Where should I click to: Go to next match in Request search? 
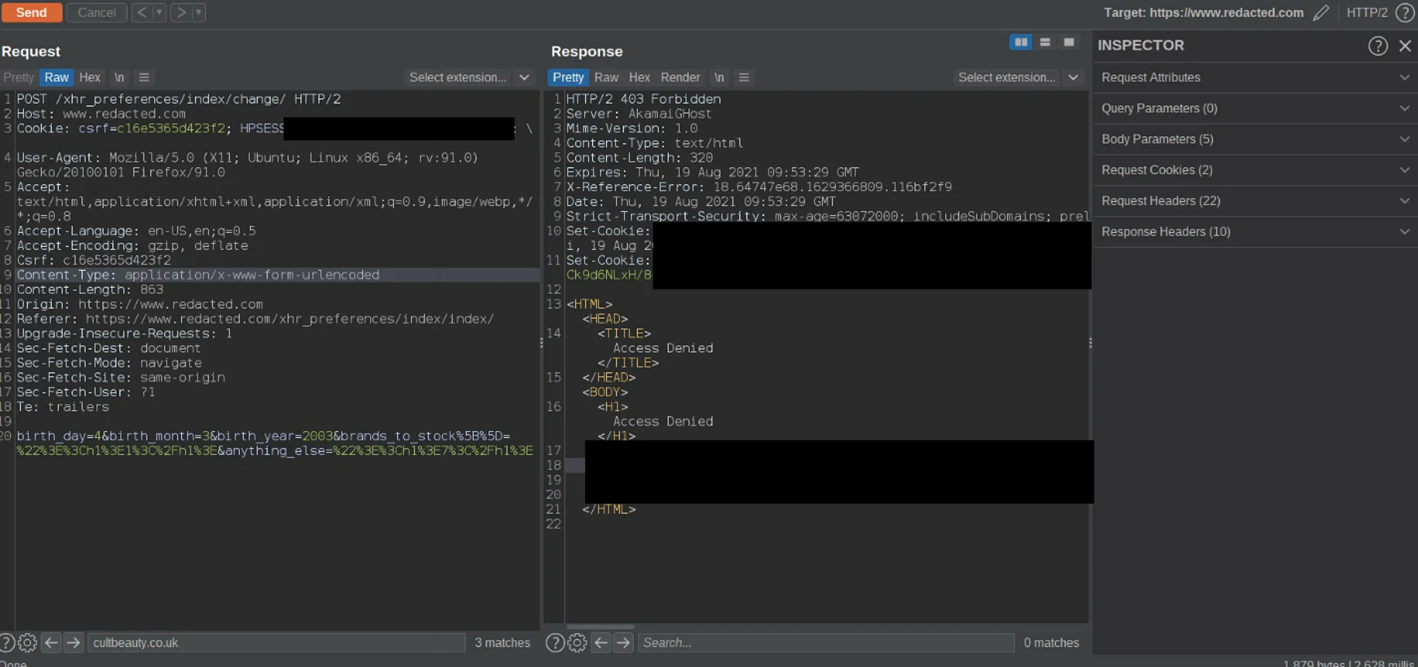coord(73,643)
